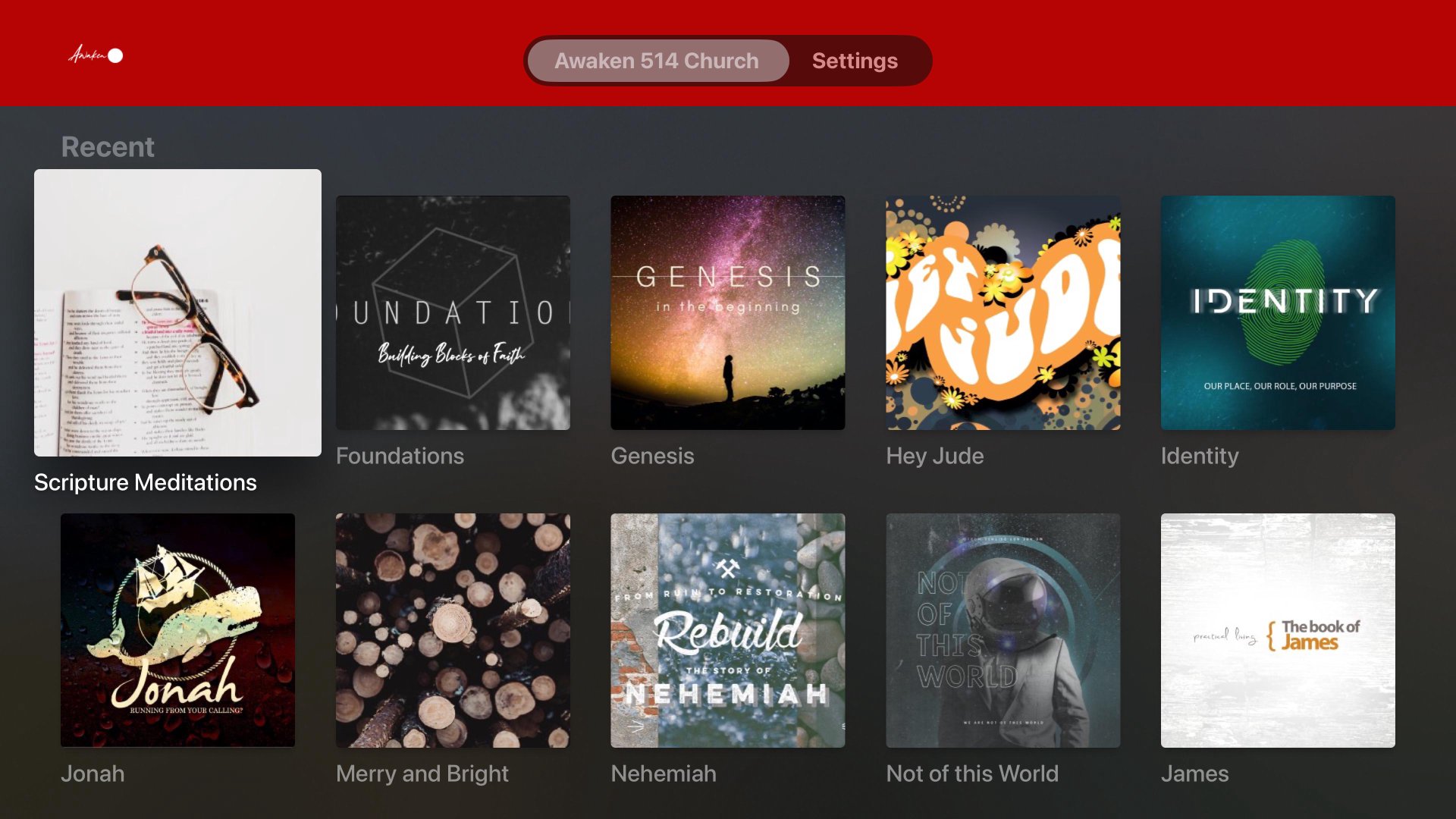Open the Book of James artwork

[1278, 630]
